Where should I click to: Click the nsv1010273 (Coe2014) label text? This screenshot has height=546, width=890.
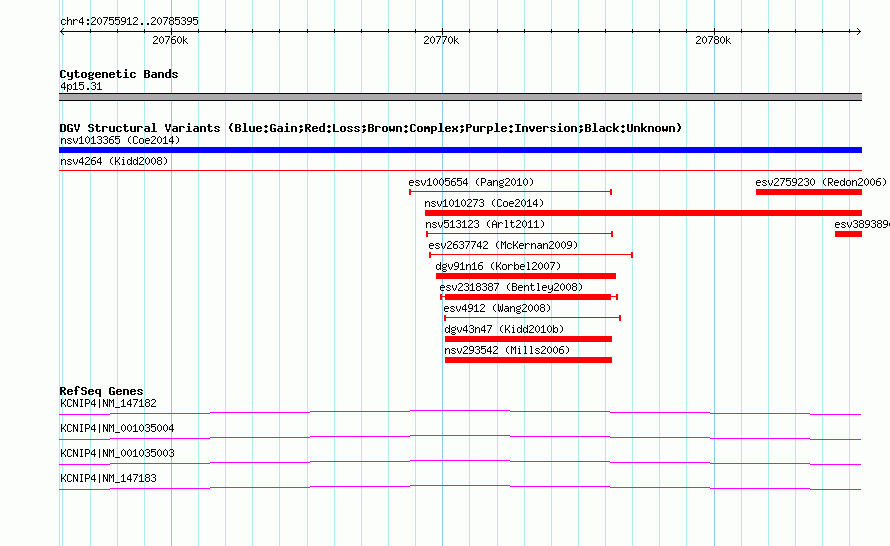(x=484, y=203)
